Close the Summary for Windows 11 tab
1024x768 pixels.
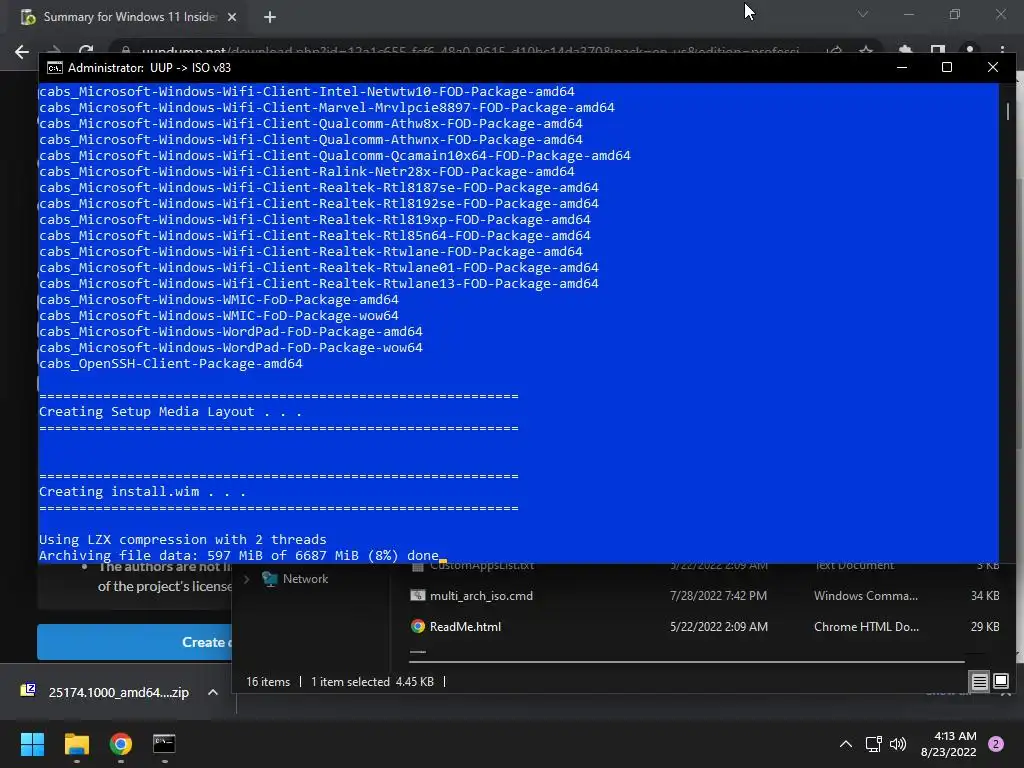232,17
